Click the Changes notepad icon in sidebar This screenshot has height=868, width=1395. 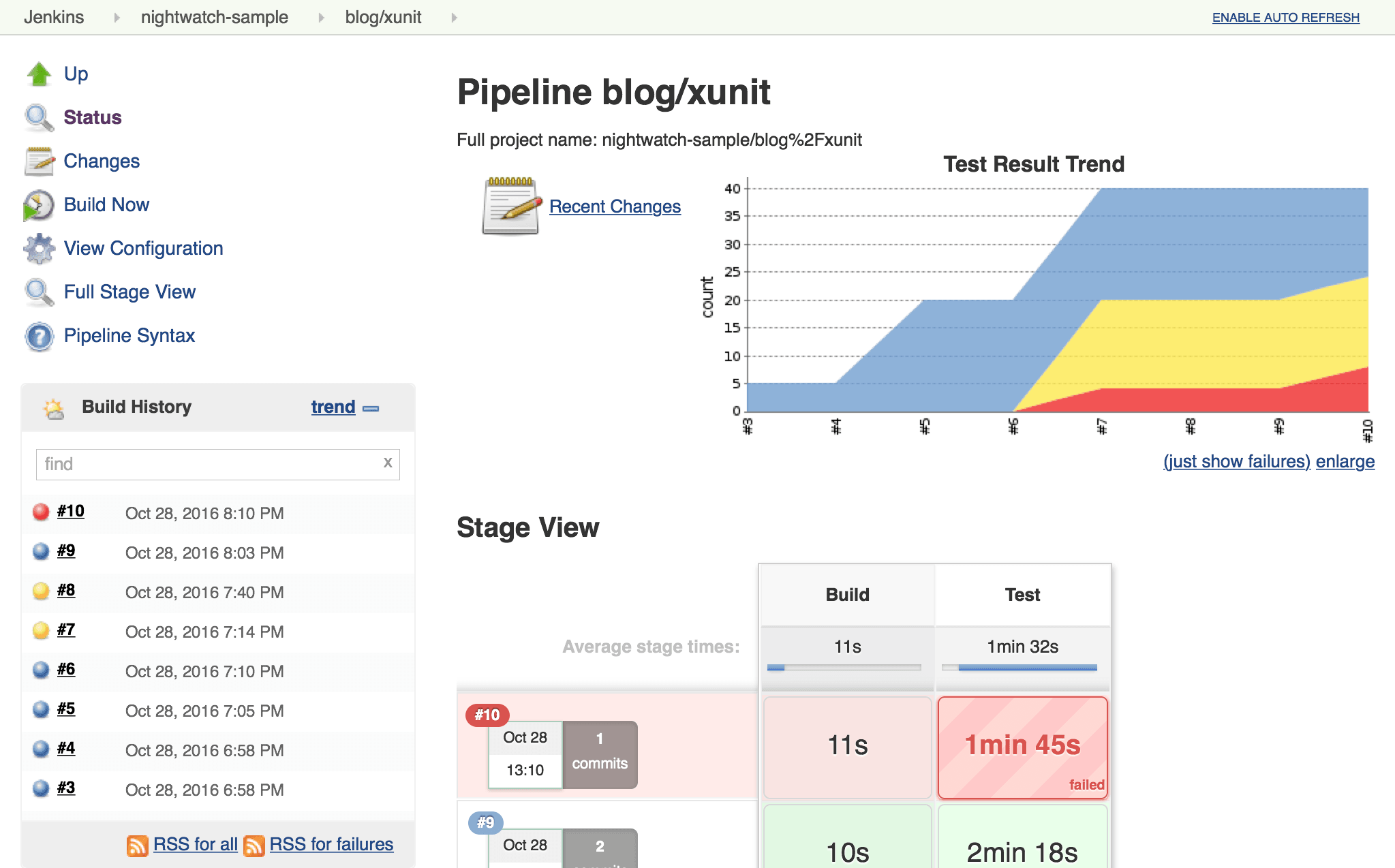coord(39,161)
